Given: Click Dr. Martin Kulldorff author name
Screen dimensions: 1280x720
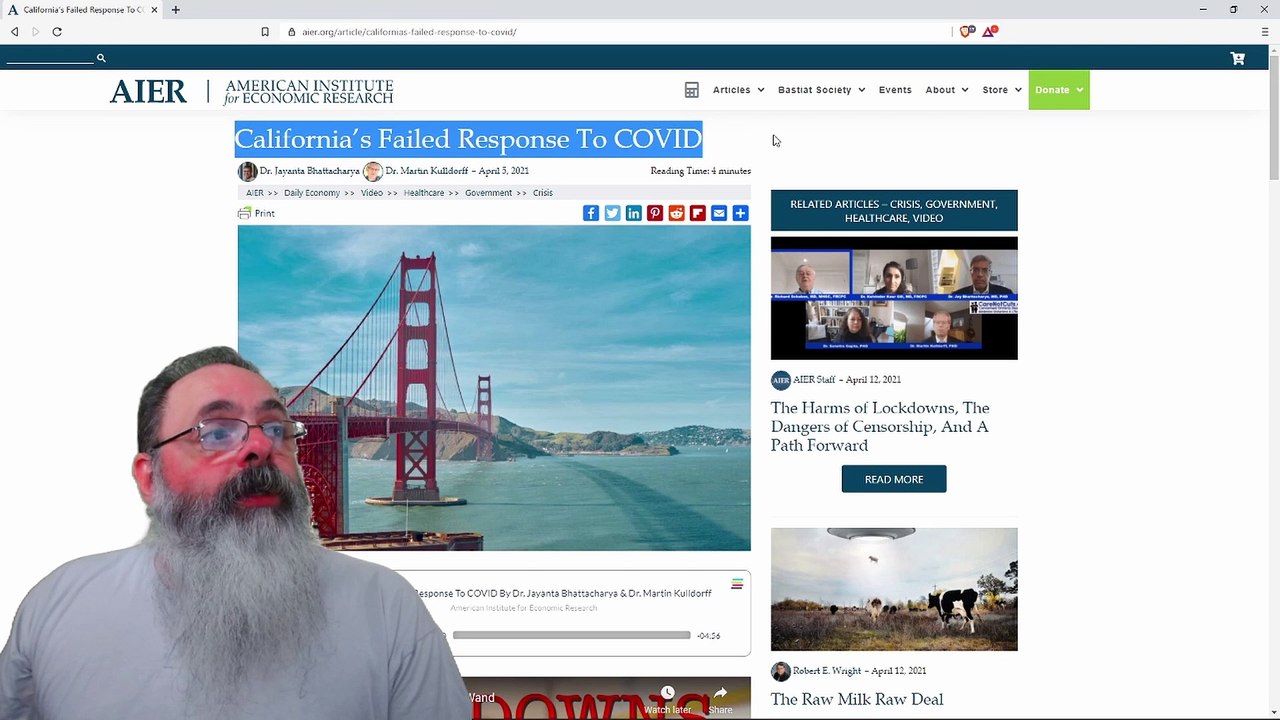Looking at the screenshot, I should 427,171.
